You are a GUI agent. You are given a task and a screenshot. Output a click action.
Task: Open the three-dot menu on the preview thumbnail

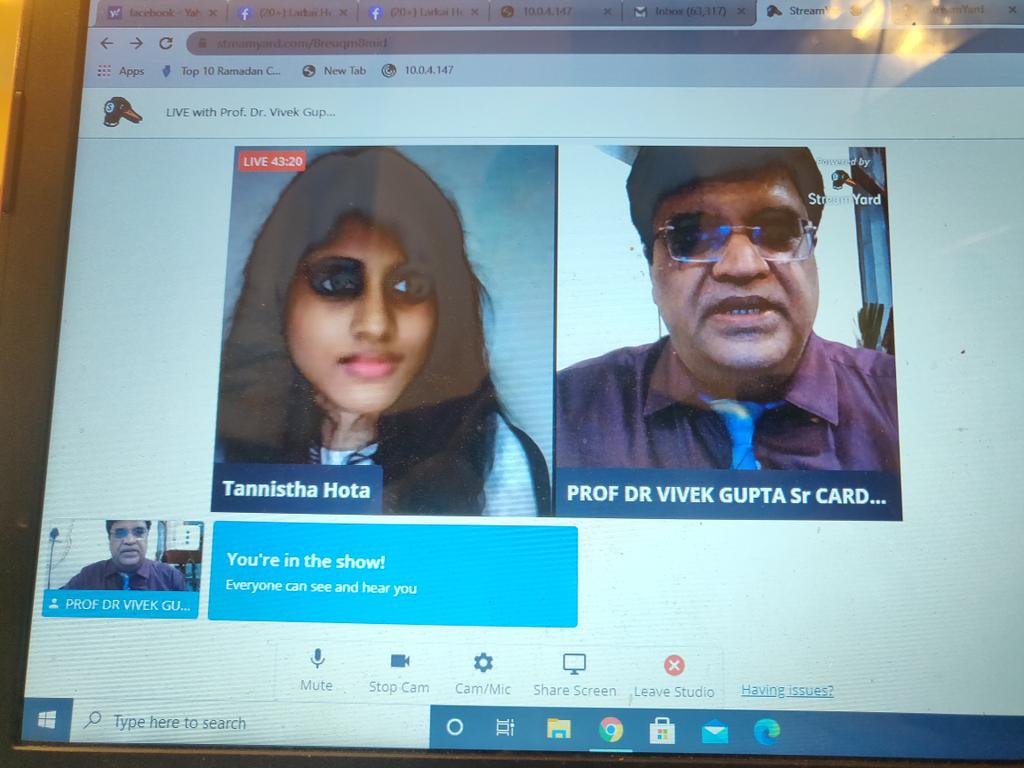pyautogui.click(x=187, y=536)
